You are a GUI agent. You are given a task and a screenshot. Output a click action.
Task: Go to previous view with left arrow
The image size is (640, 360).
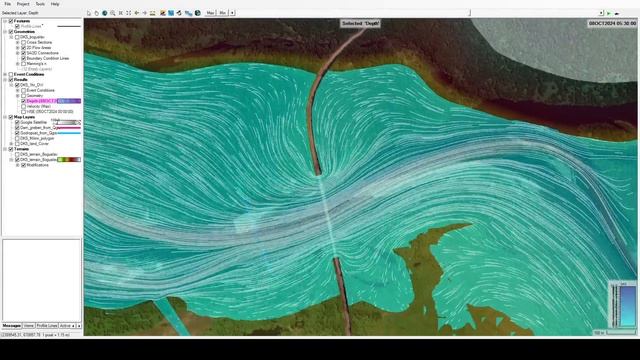click(137, 13)
